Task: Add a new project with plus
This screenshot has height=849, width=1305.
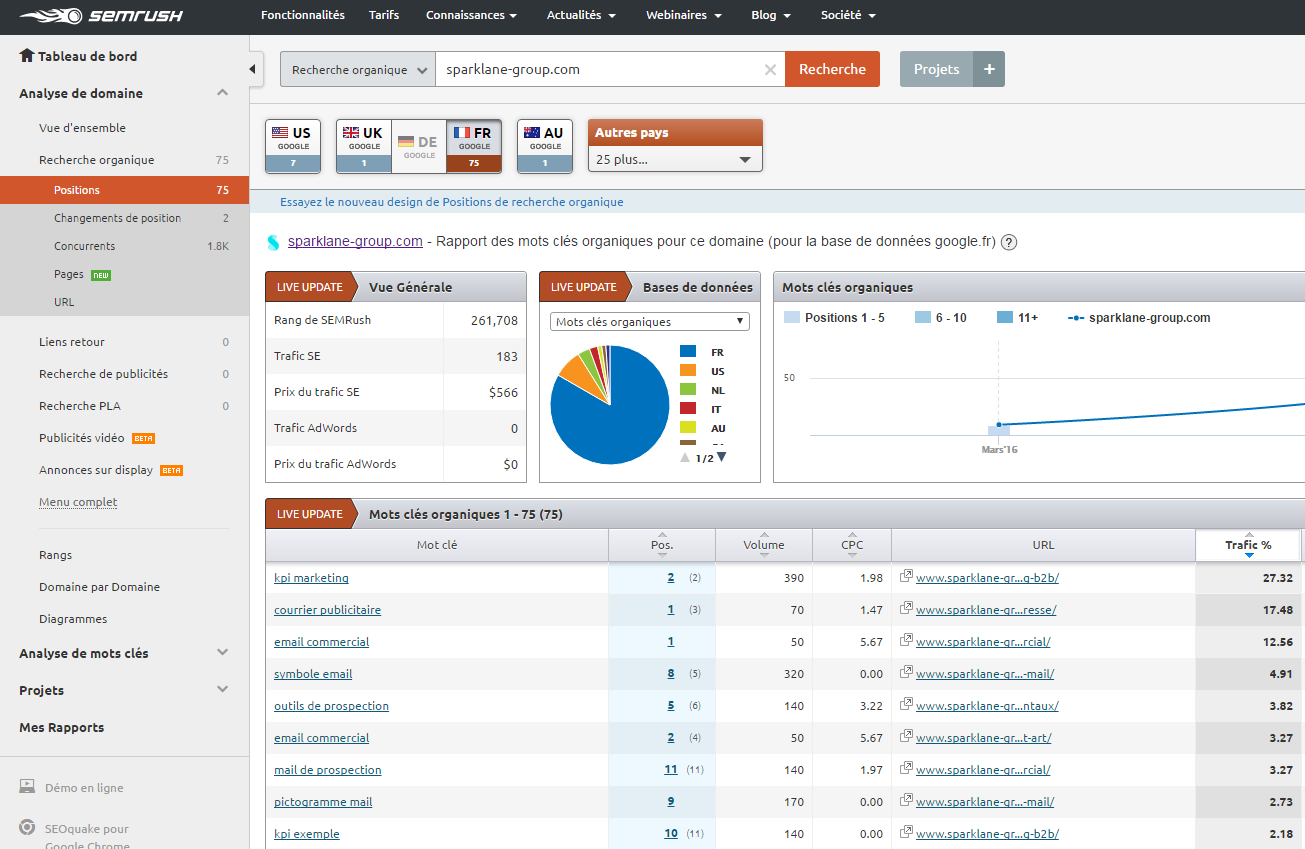Action: pos(989,69)
